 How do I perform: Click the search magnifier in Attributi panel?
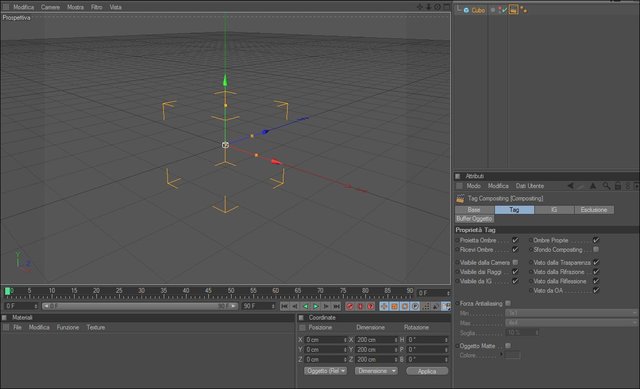pyautogui.click(x=606, y=186)
